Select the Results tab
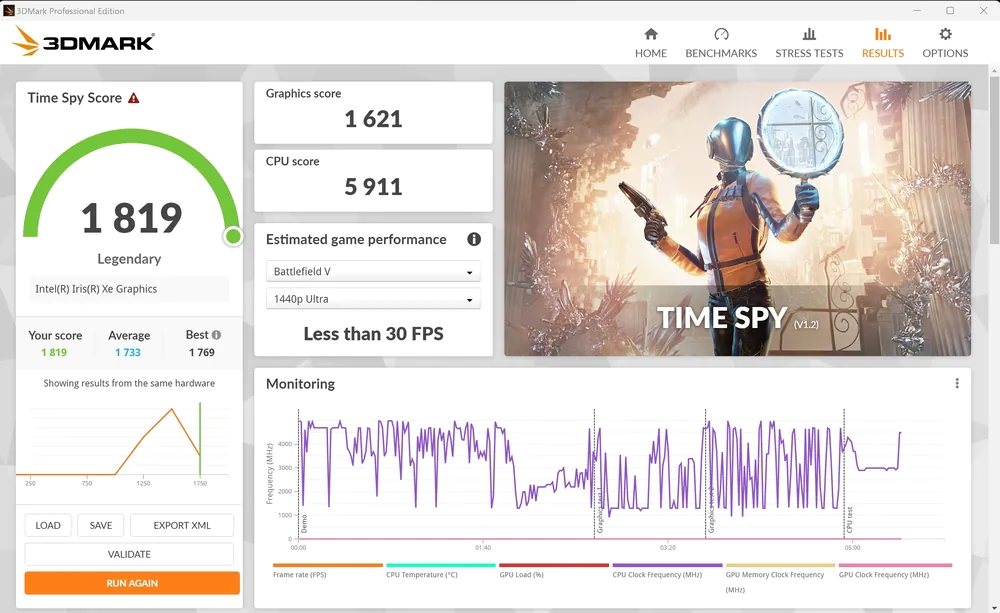 click(x=883, y=43)
